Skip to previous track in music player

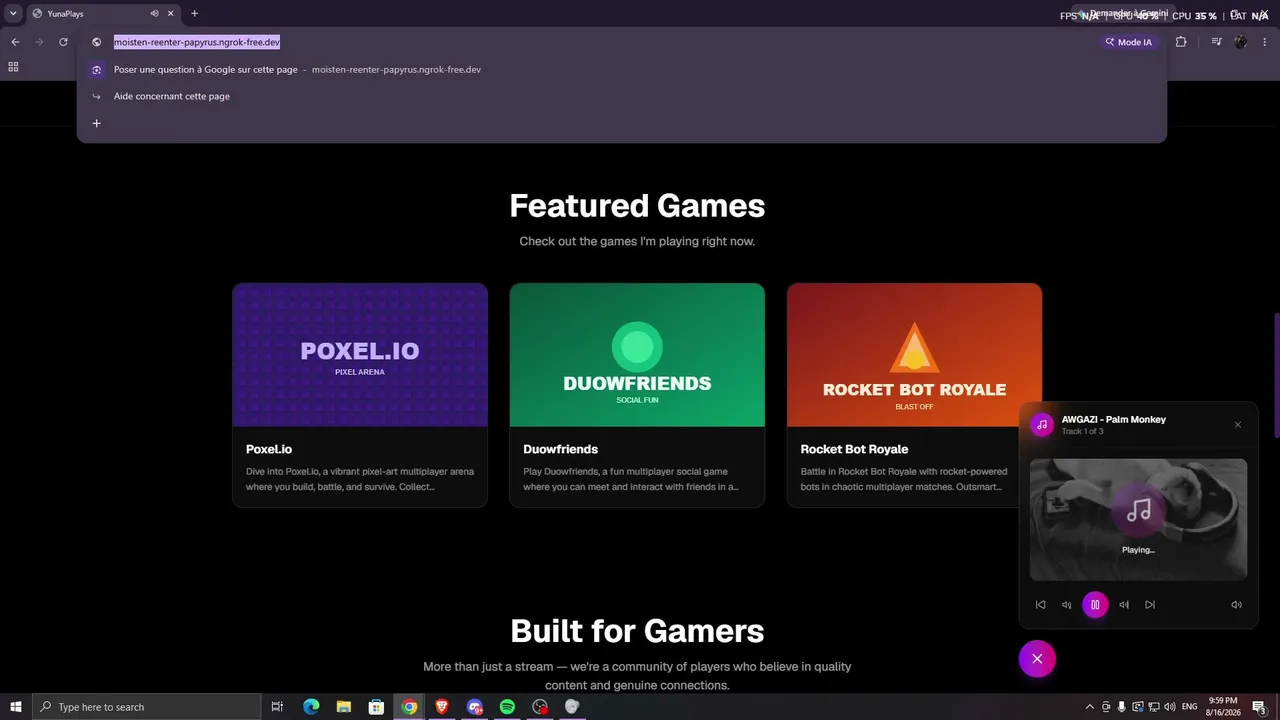pos(1040,605)
